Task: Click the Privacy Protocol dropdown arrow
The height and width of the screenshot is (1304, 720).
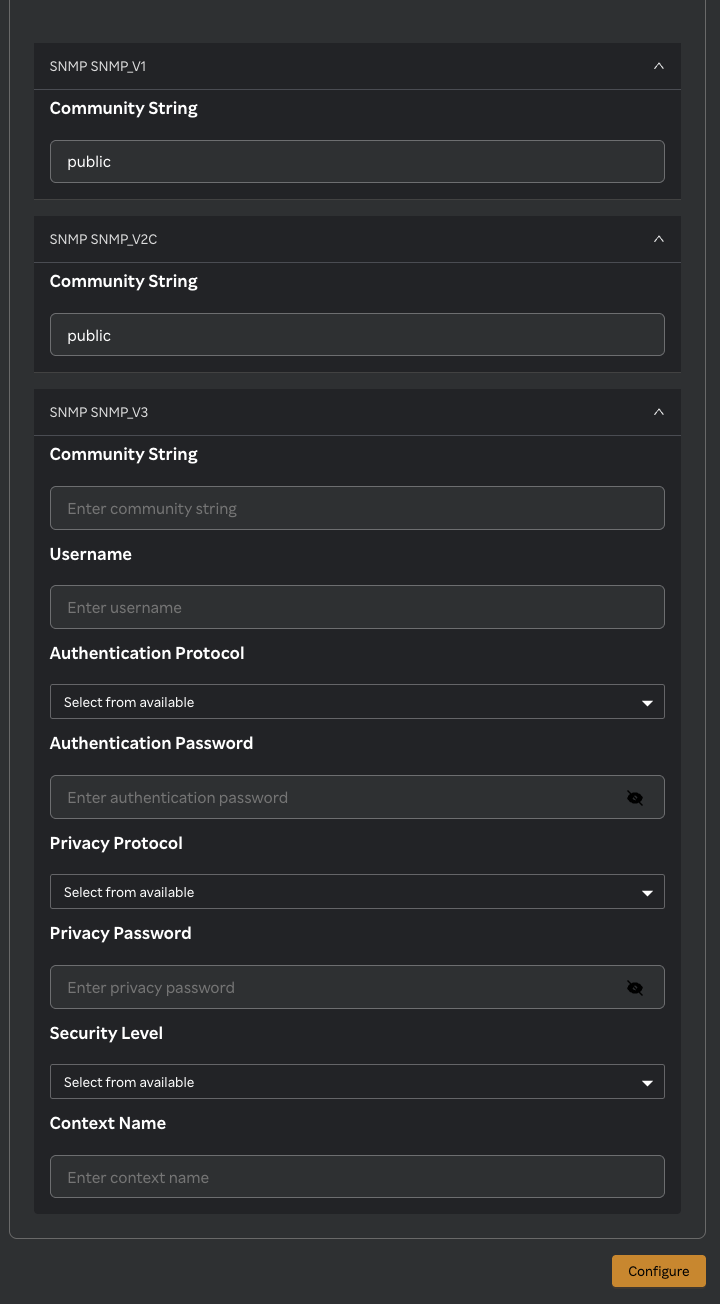Action: 645,891
